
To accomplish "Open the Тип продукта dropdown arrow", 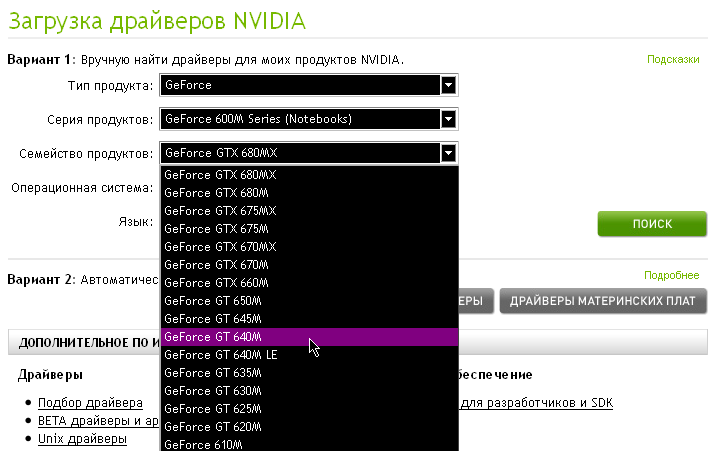I will 448,85.
